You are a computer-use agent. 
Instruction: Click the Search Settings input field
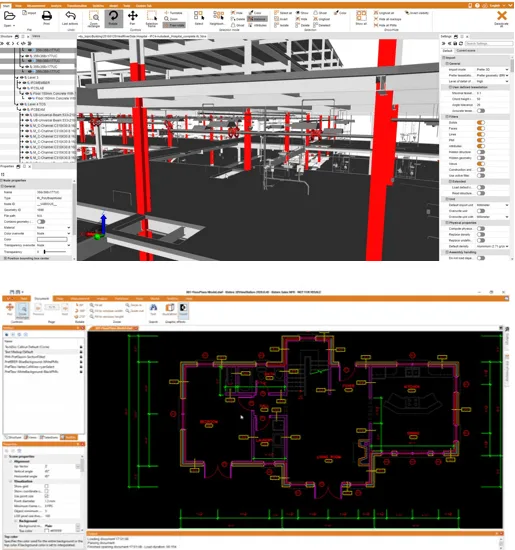click(489, 43)
